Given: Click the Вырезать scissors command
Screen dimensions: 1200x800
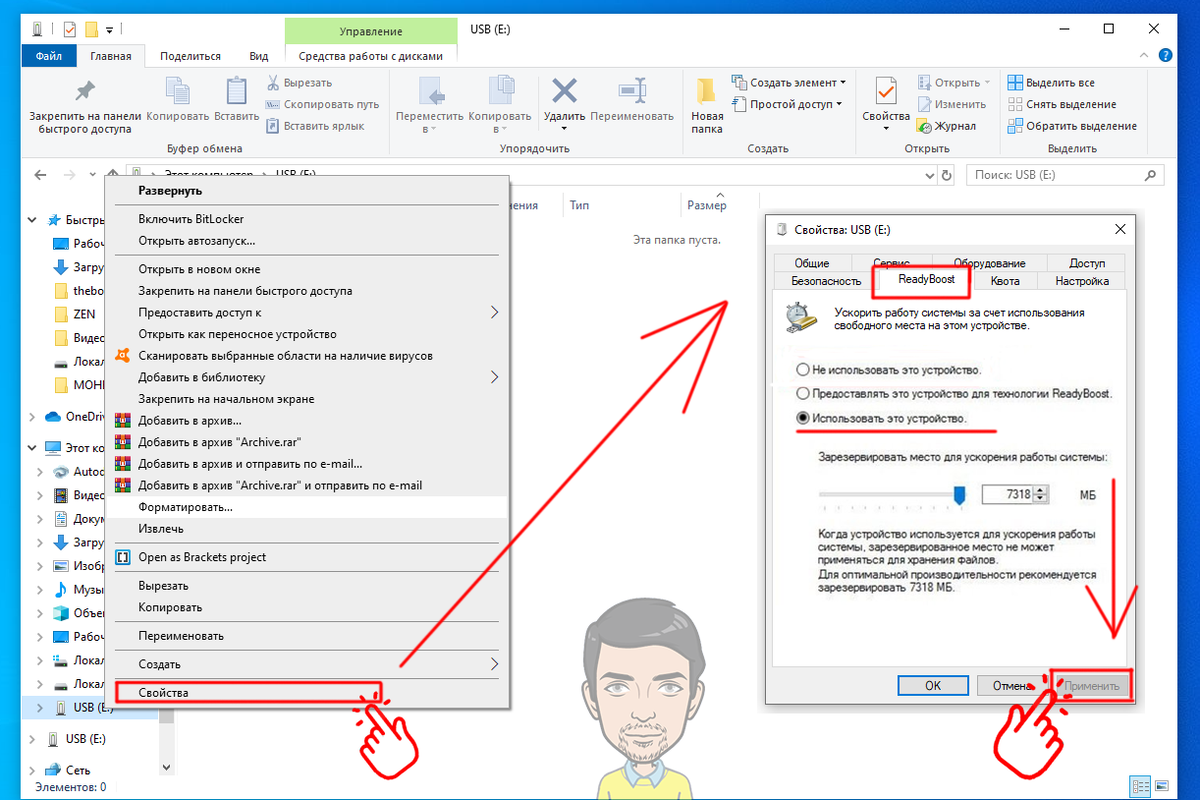Looking at the screenshot, I should (x=299, y=82).
